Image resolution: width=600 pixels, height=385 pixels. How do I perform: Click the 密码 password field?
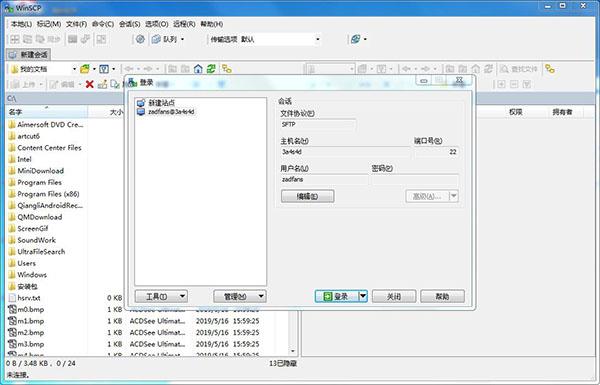pyautogui.click(x=415, y=179)
